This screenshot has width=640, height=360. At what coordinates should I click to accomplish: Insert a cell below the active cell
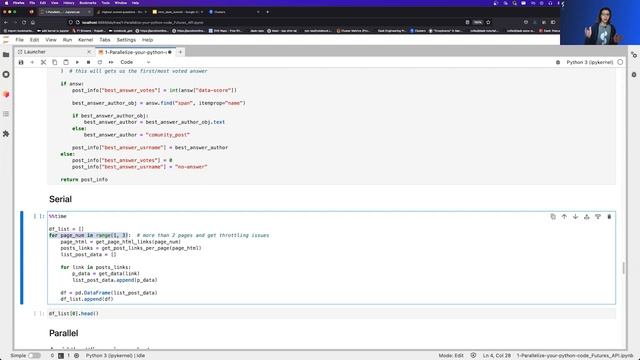[598, 217]
